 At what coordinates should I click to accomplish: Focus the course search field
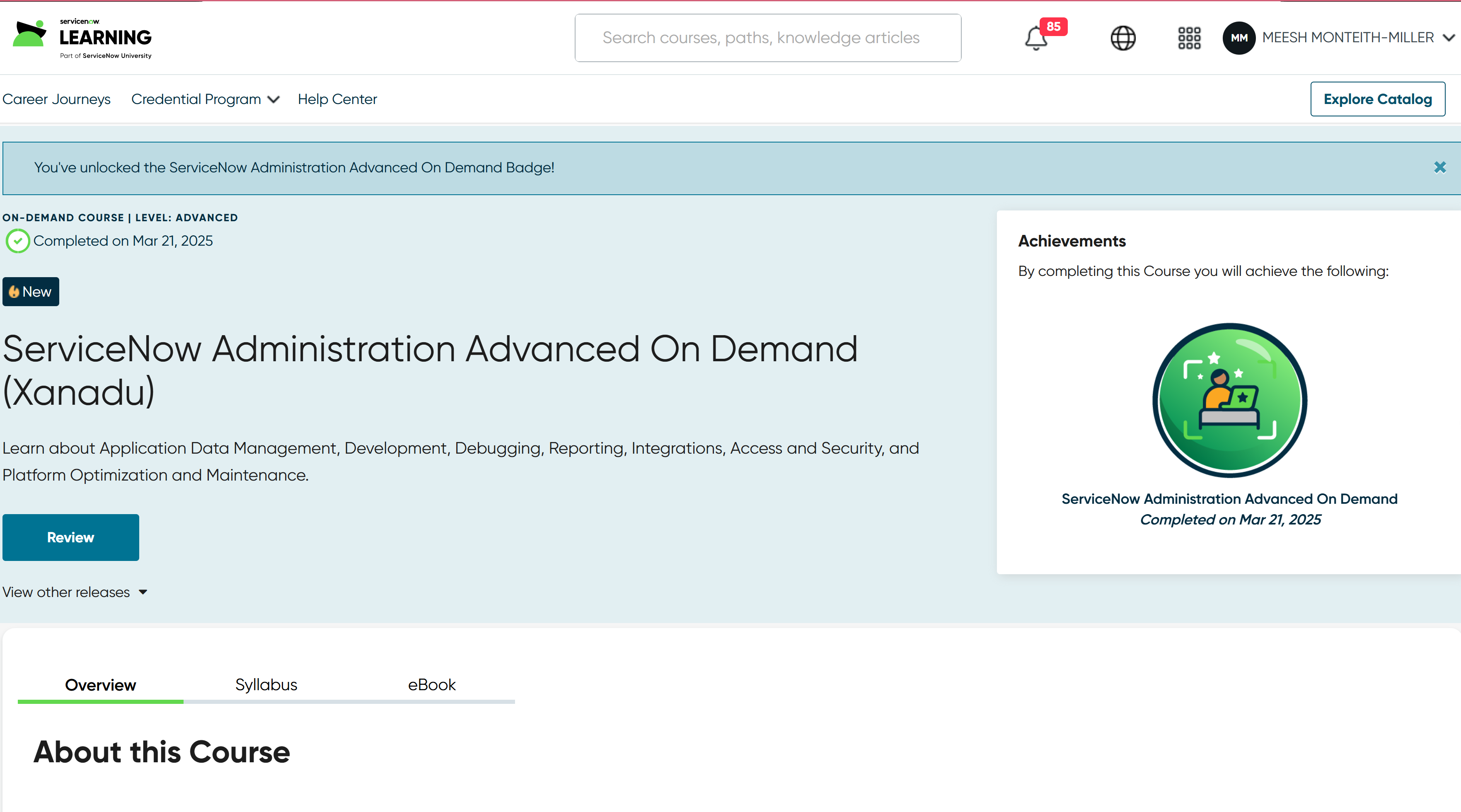click(767, 38)
